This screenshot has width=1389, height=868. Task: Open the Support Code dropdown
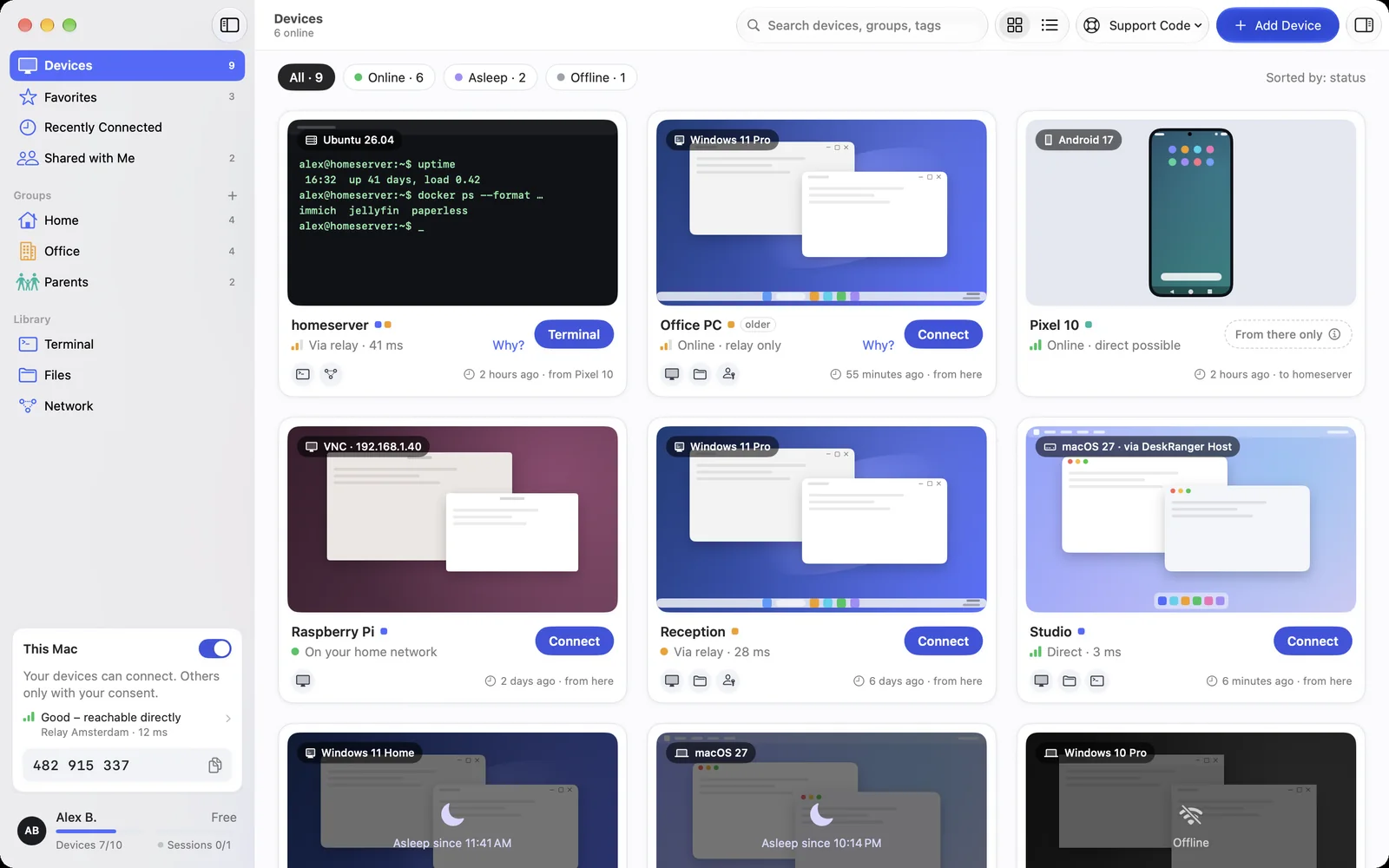(x=1142, y=25)
